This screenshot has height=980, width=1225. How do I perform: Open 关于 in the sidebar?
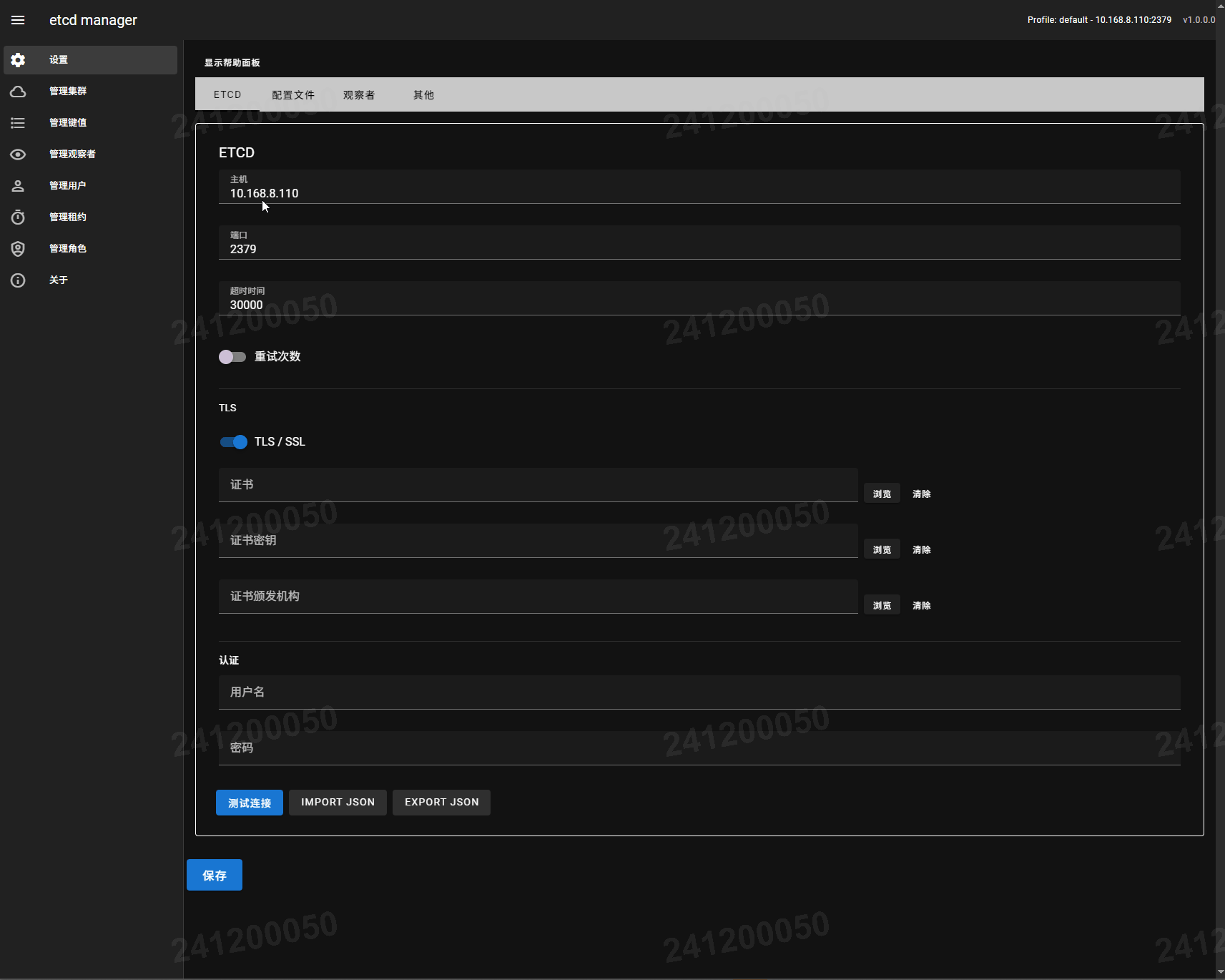90,280
